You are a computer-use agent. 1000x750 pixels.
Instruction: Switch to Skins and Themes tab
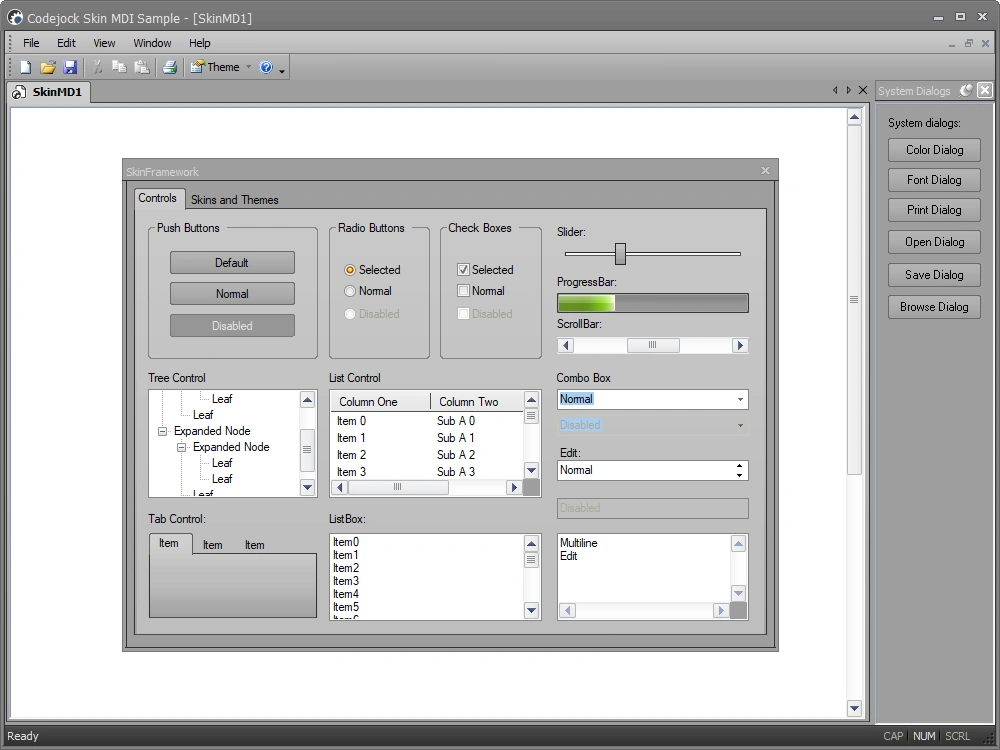(235, 200)
